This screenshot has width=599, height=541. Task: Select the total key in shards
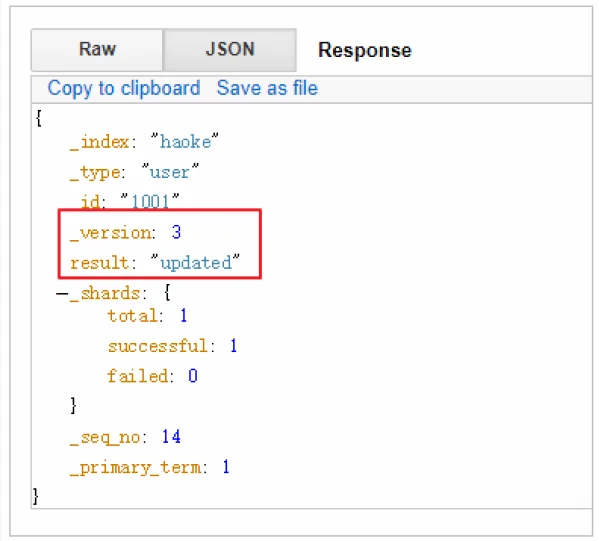(133, 316)
